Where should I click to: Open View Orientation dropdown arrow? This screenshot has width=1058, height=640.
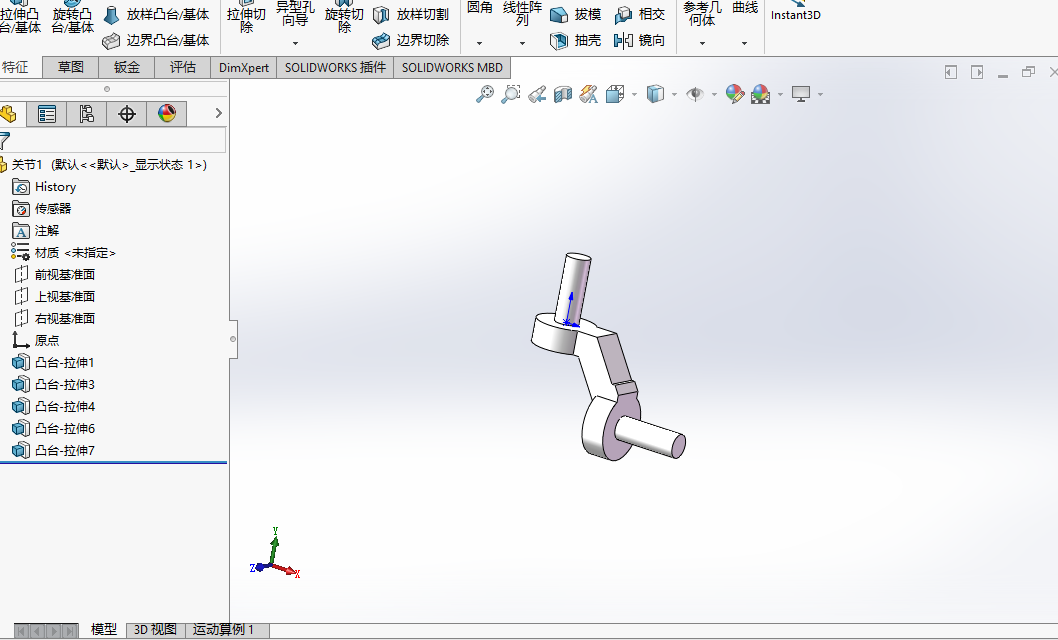tap(634, 94)
